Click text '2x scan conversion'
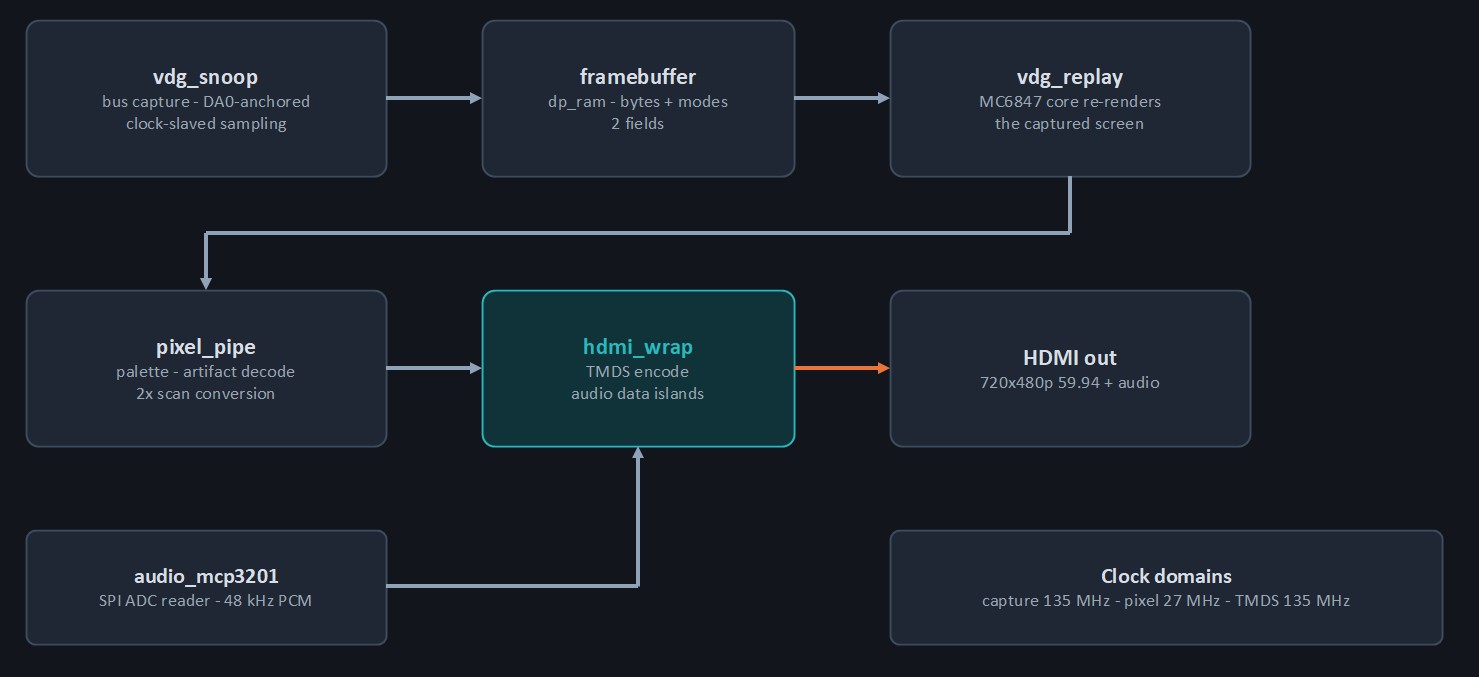Viewport: 1479px width, 677px height. pyautogui.click(x=206, y=394)
